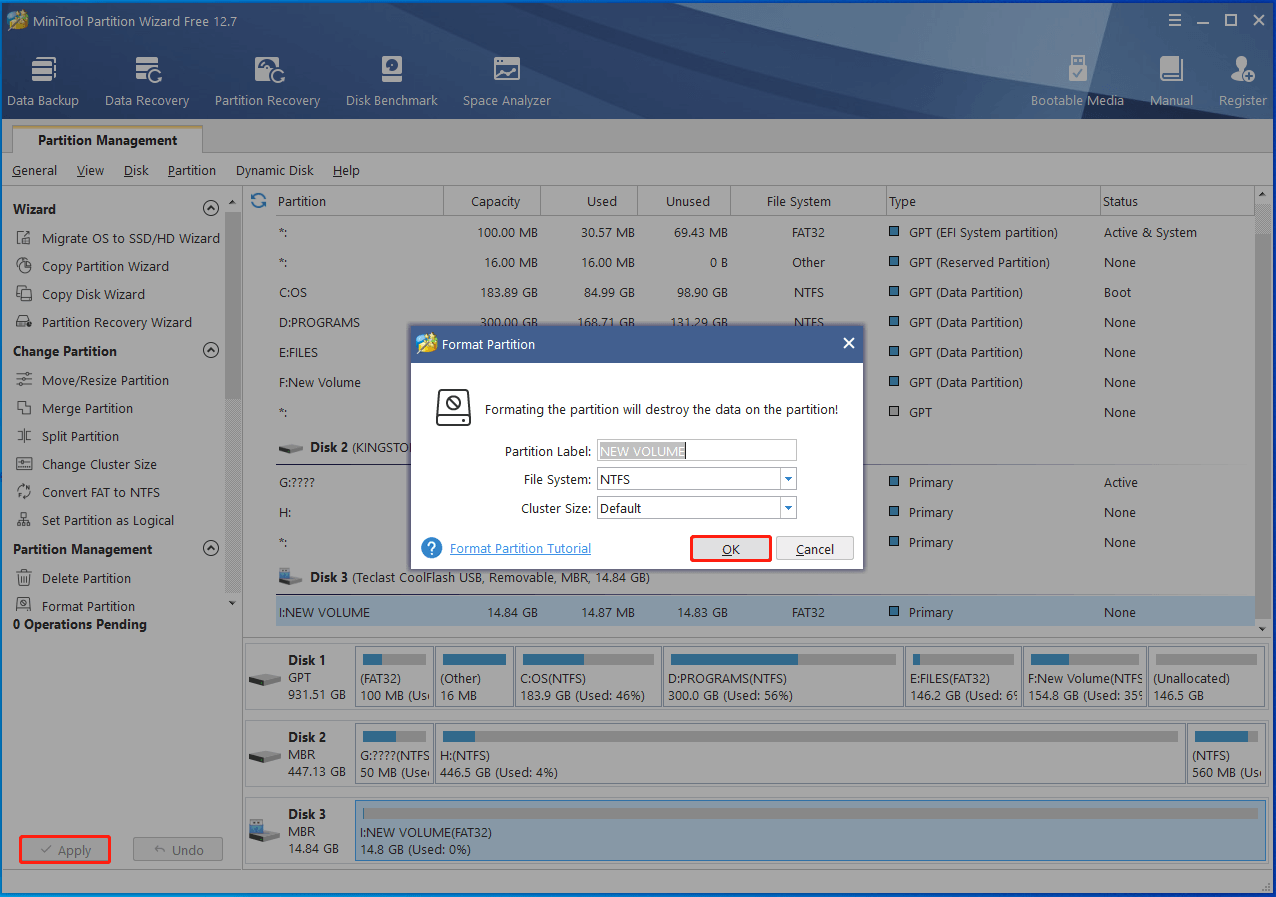Select the Partition Management tab

108,140
